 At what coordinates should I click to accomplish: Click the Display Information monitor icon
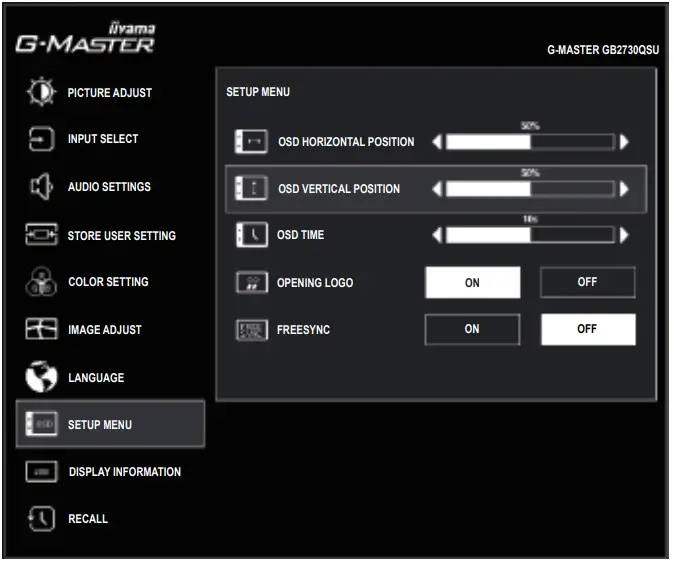[x=41, y=472]
